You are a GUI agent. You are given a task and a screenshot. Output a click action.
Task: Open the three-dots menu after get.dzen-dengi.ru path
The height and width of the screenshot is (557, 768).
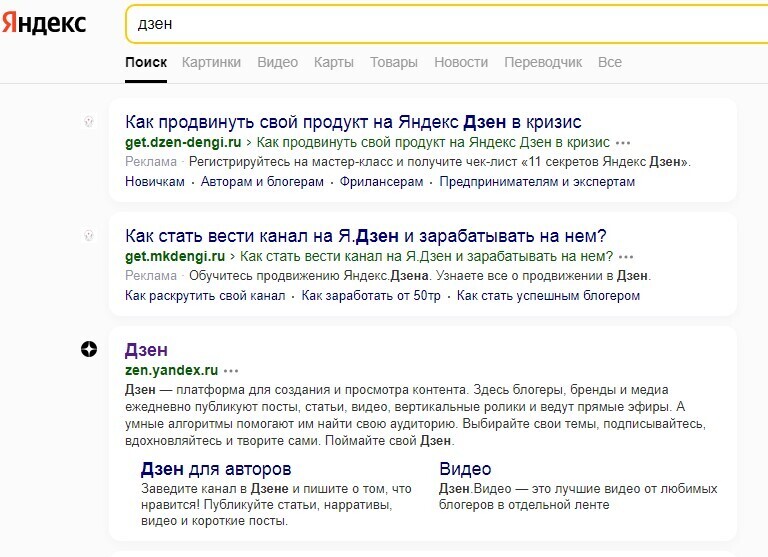[623, 143]
